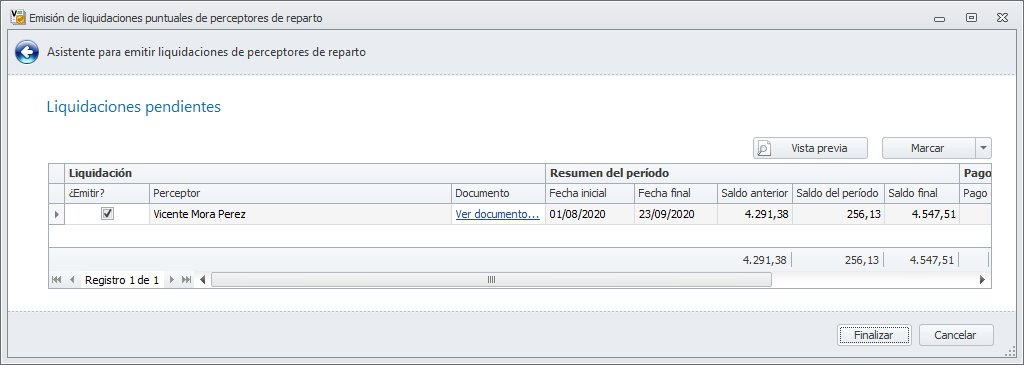Viewport: 1024px width, 365px height.
Task: Click the Resumen del período band header
Action: 752,174
